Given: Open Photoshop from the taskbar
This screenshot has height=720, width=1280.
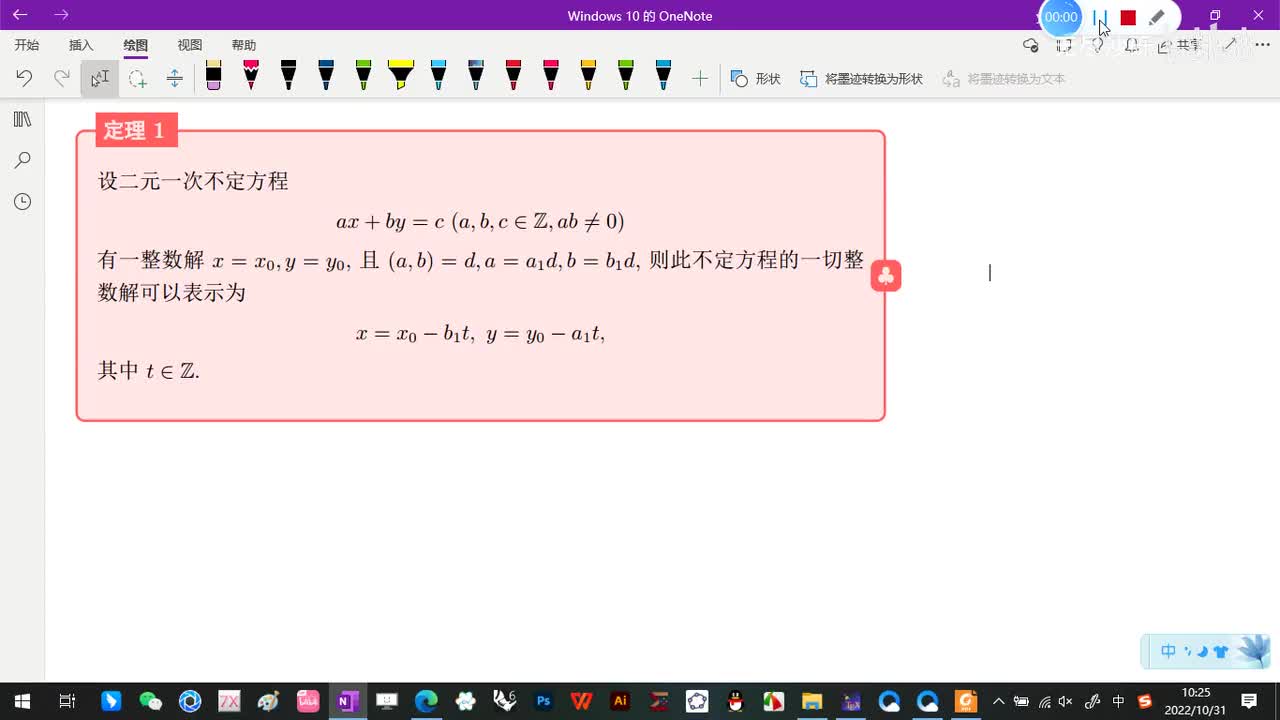Looking at the screenshot, I should 543,701.
